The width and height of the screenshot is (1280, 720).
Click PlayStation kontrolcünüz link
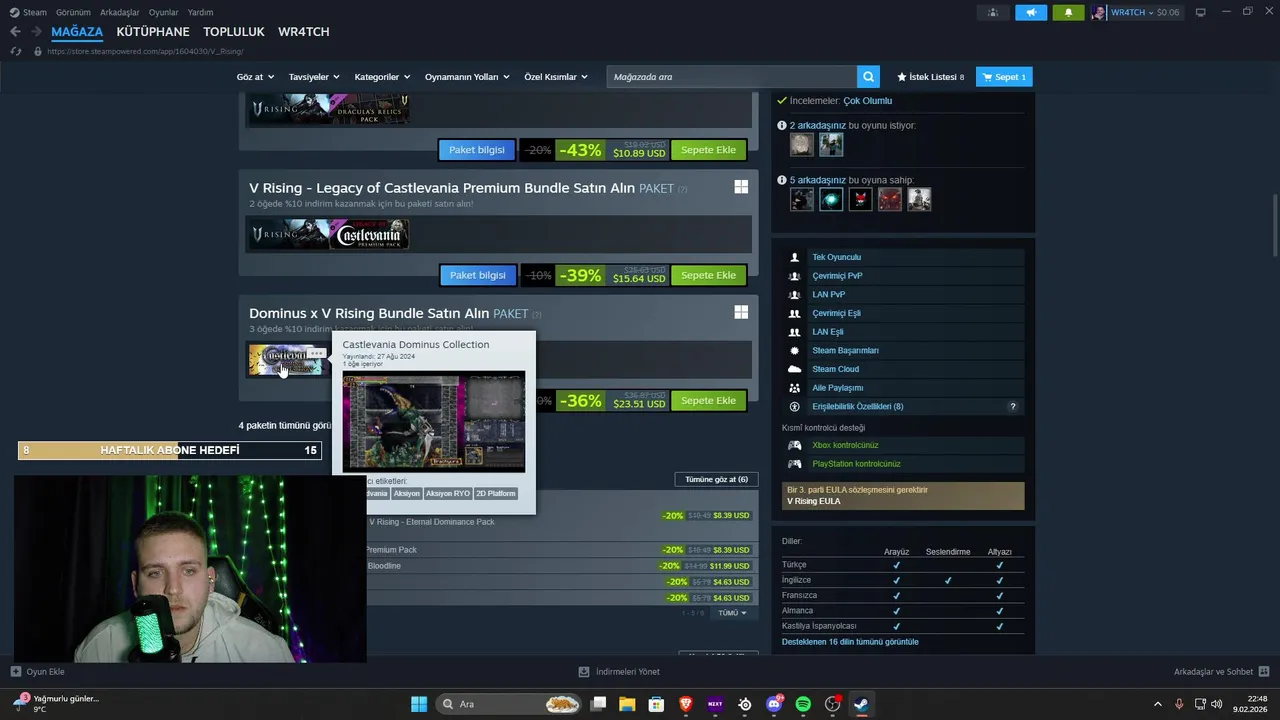[856, 464]
